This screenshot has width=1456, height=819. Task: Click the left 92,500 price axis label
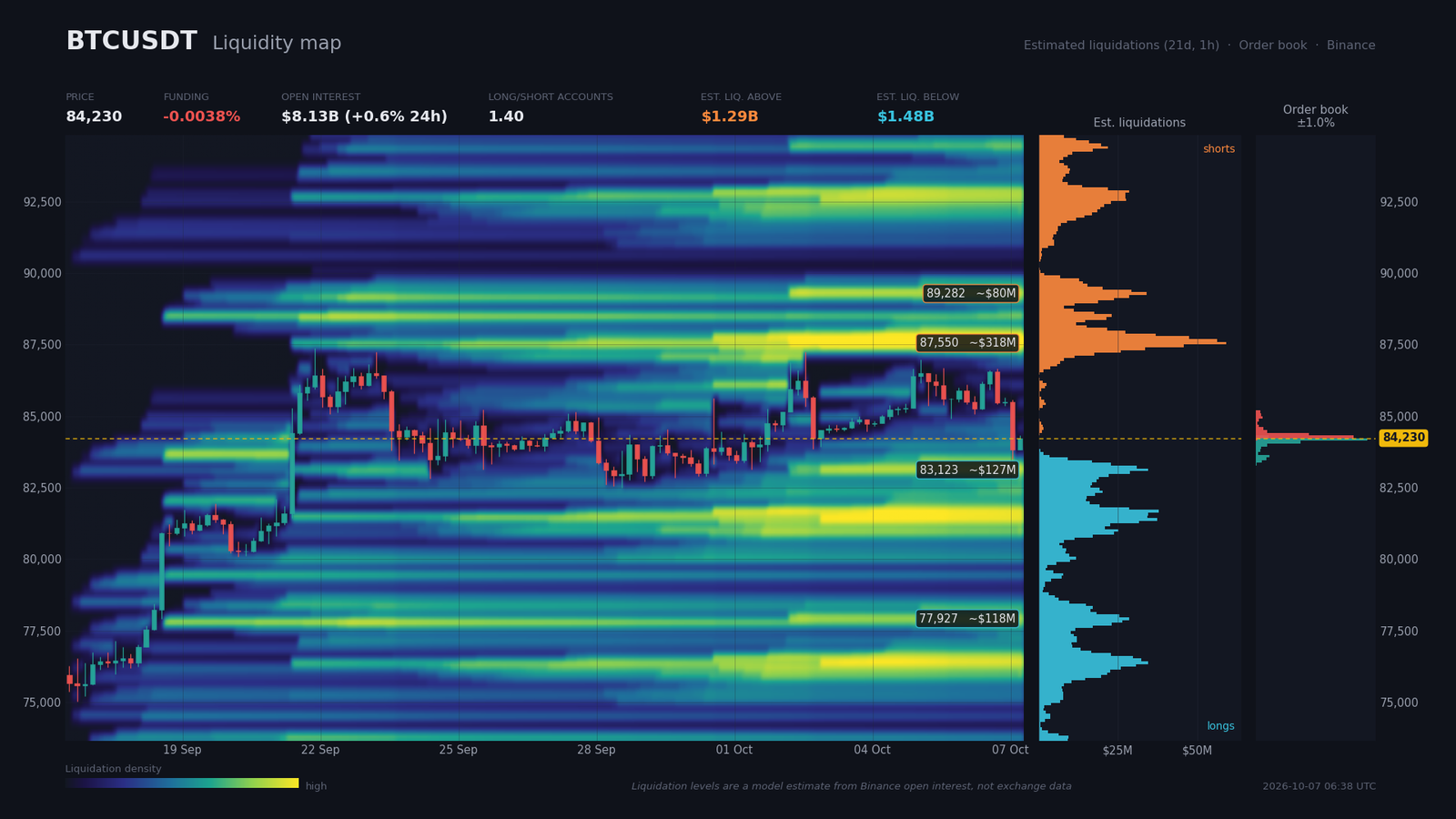pos(42,202)
